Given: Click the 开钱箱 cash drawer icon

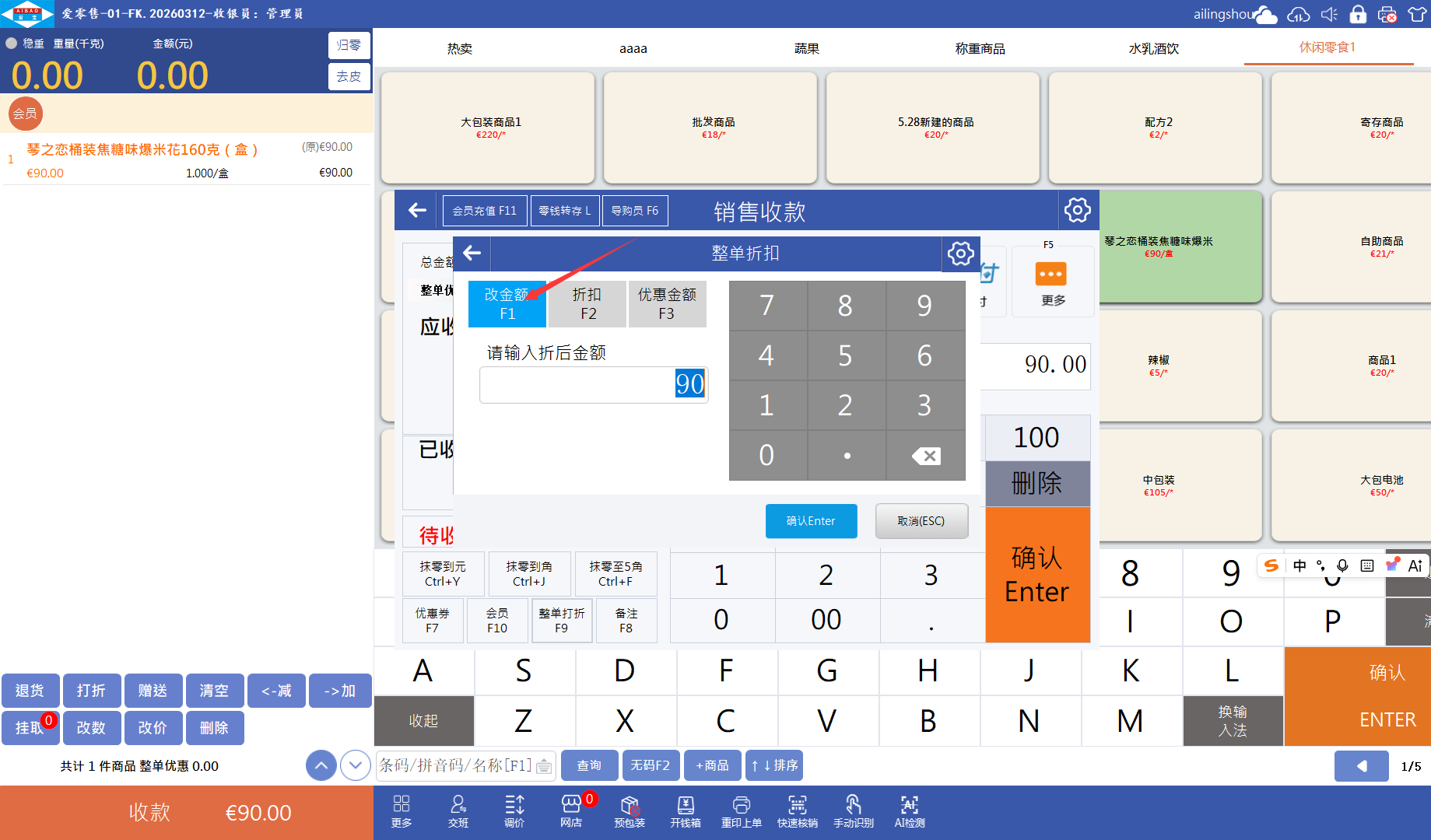Looking at the screenshot, I should 685,810.
